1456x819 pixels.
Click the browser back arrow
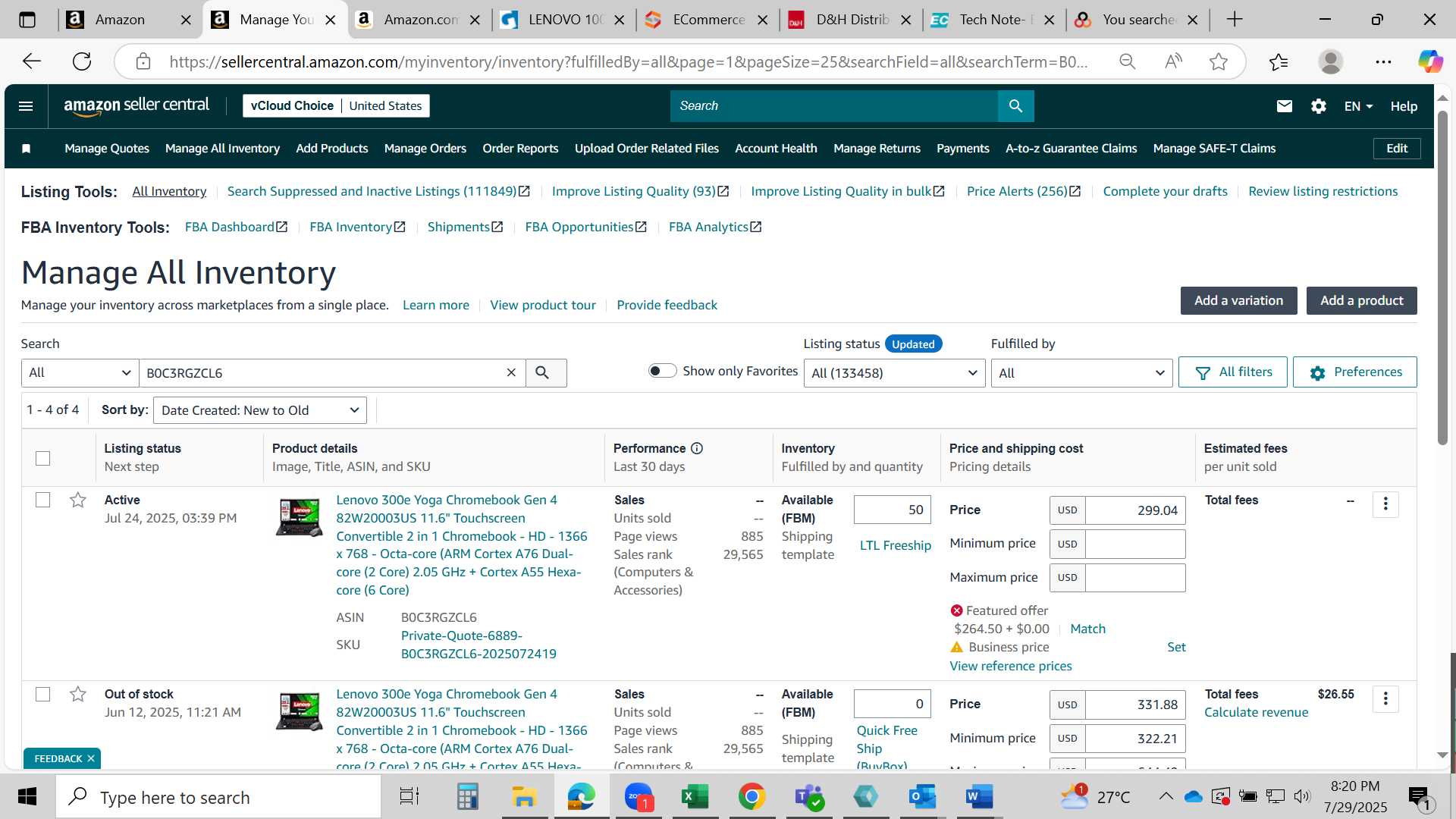point(31,61)
